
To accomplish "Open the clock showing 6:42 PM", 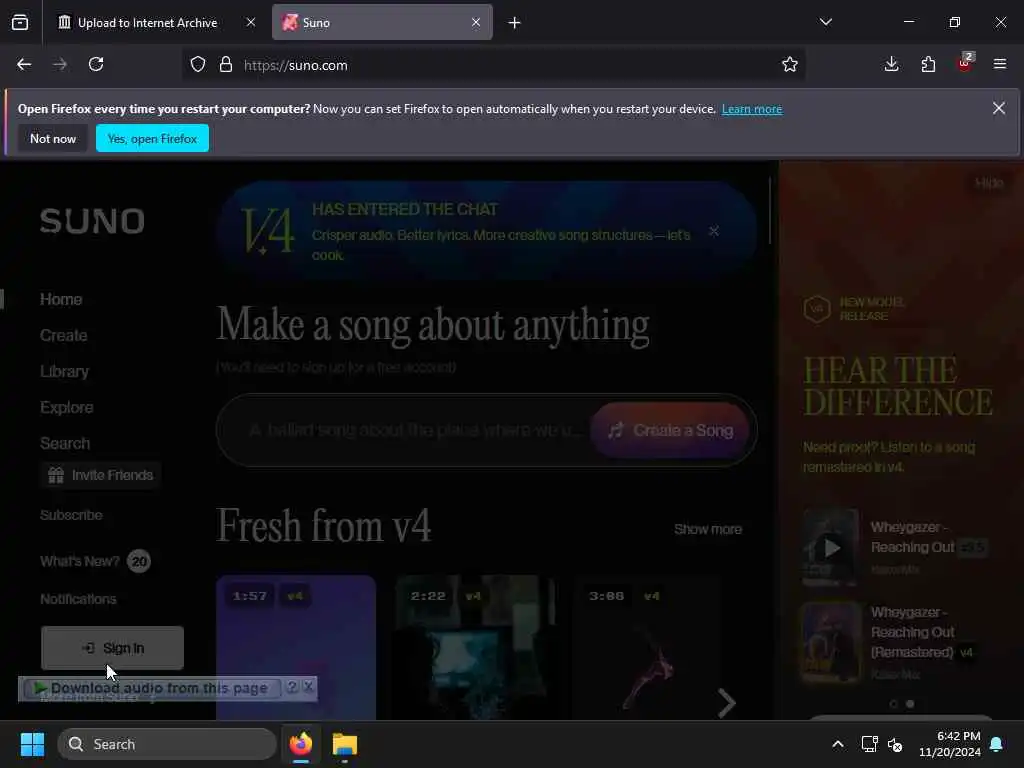I will (950, 744).
